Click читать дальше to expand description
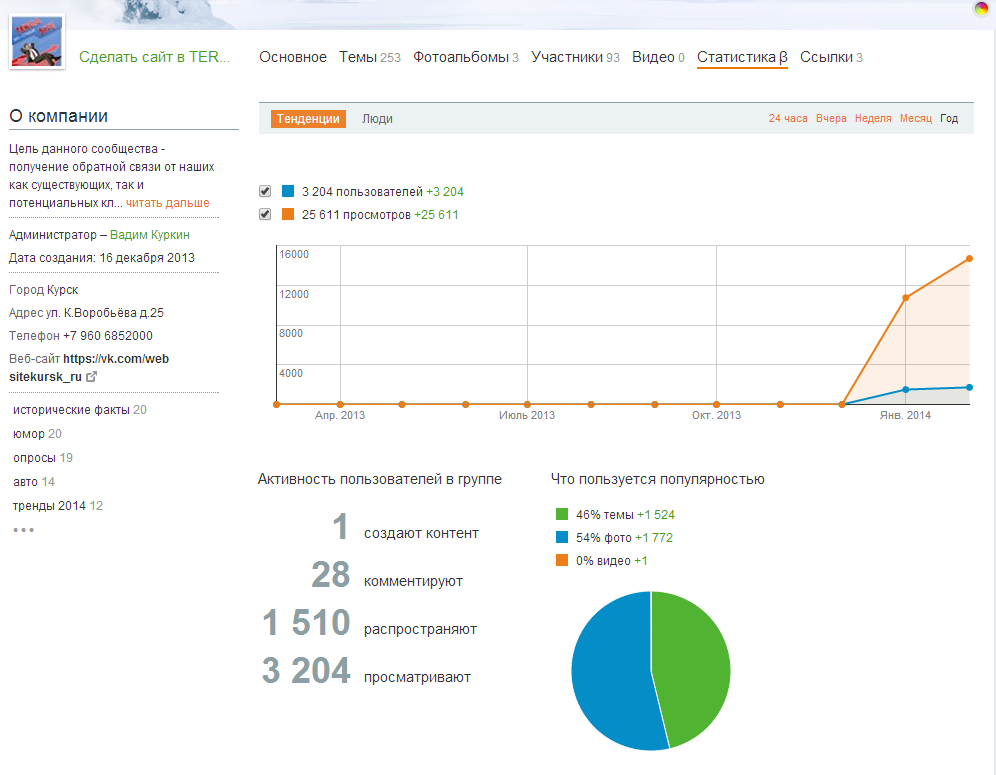The width and height of the screenshot is (996, 775). coord(168,203)
